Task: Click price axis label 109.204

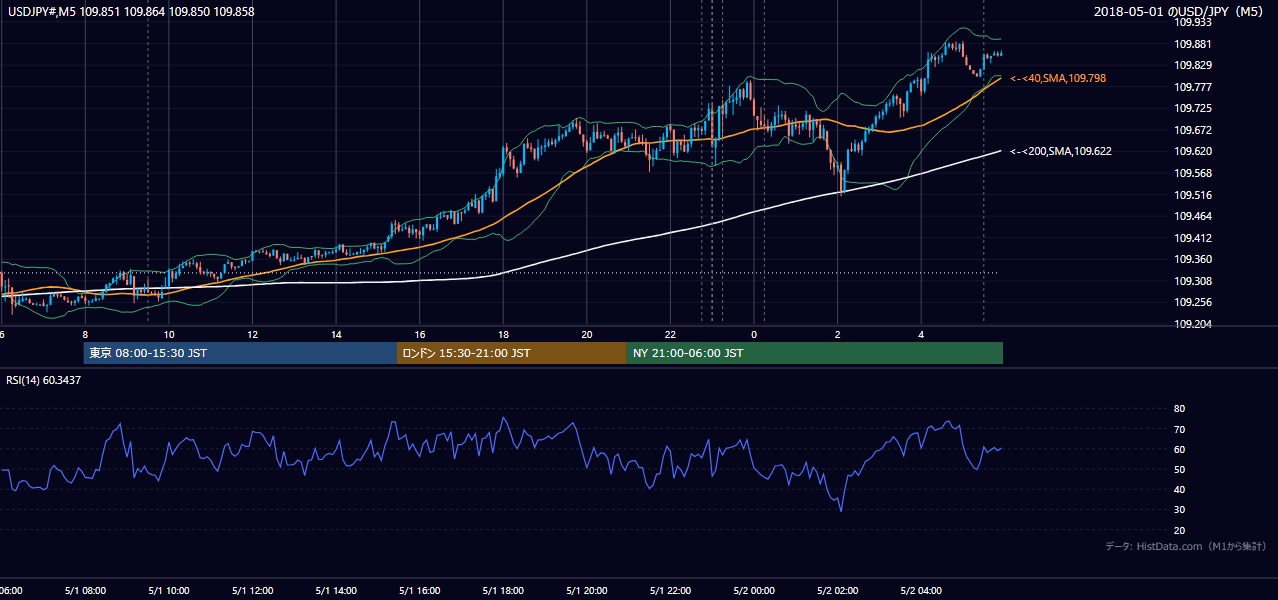Action: pos(1193,324)
